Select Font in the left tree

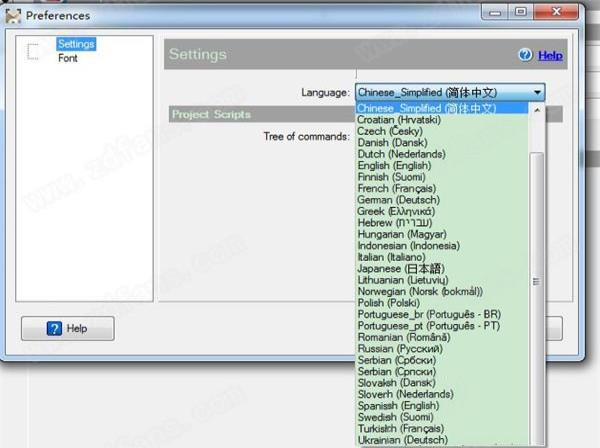(68, 58)
